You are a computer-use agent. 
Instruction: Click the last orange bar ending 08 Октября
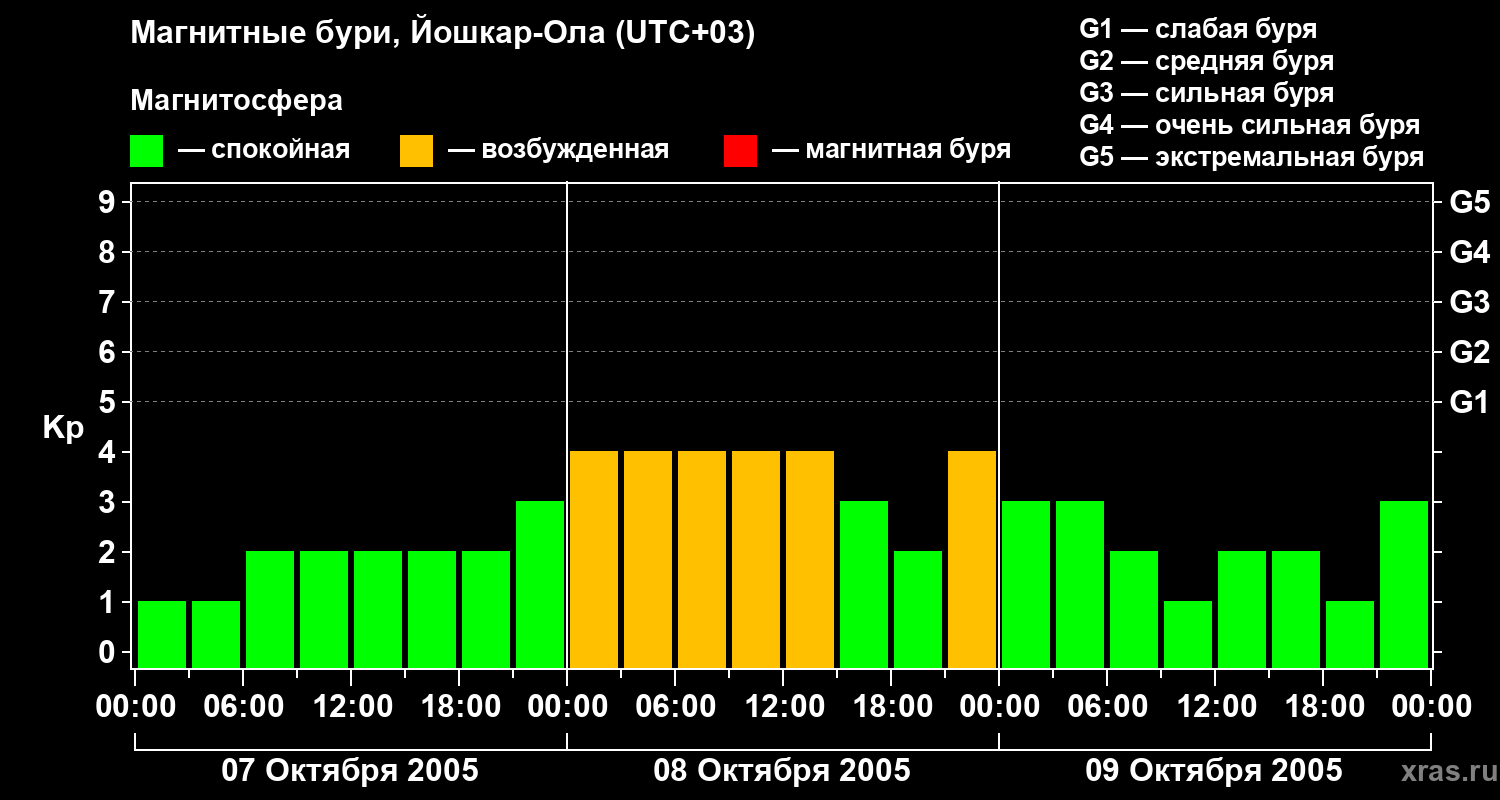[972, 559]
